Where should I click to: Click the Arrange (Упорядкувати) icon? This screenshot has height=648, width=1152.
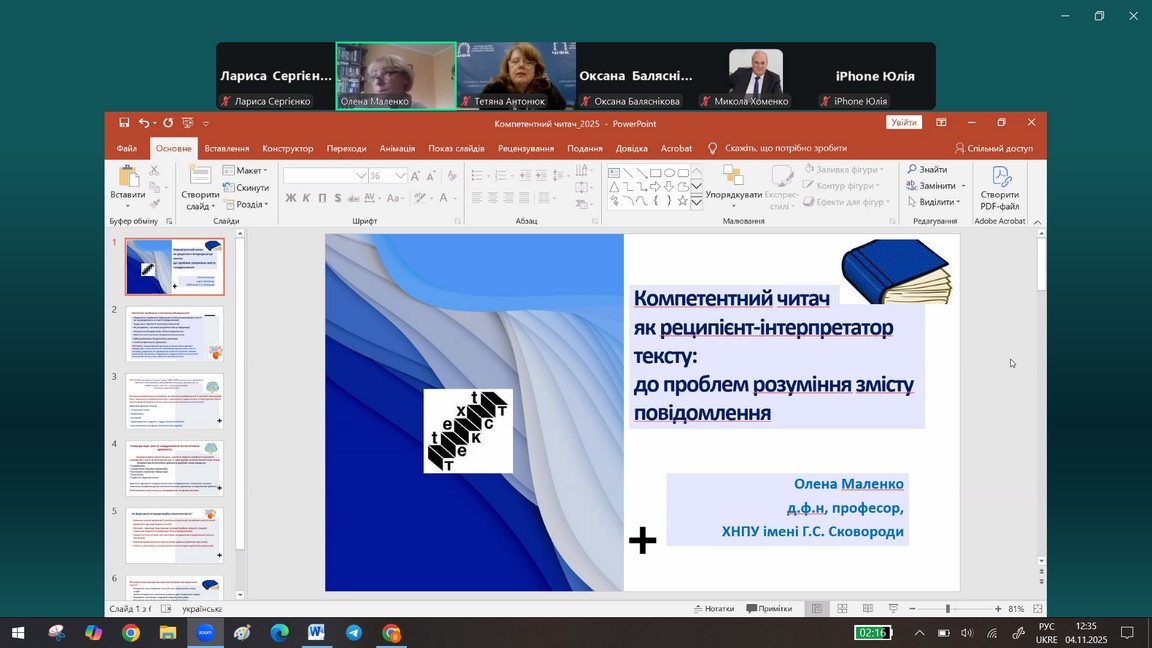733,176
